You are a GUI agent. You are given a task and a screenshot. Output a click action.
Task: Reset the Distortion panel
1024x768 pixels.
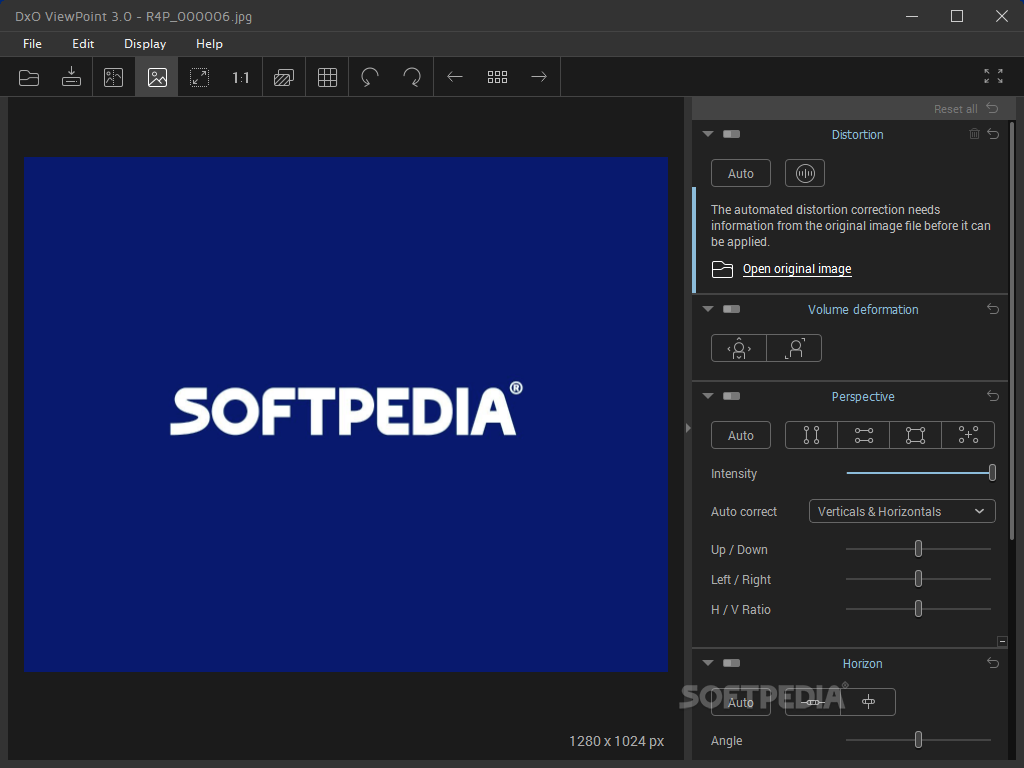tap(993, 134)
